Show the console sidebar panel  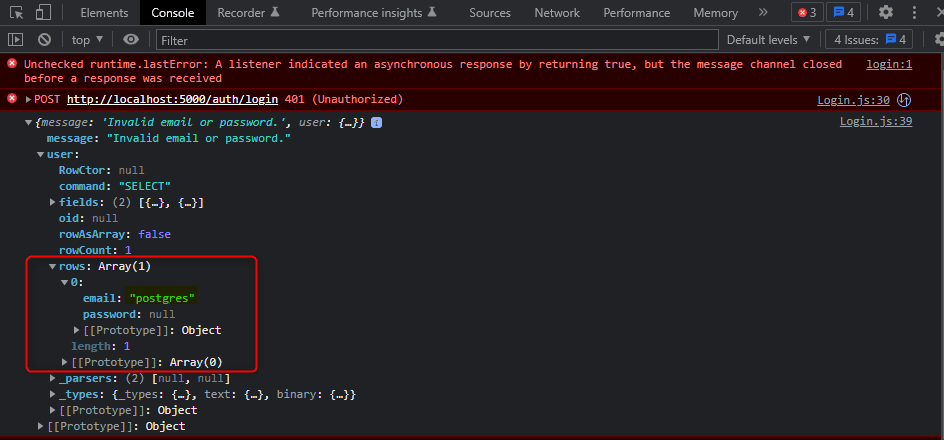(x=16, y=40)
